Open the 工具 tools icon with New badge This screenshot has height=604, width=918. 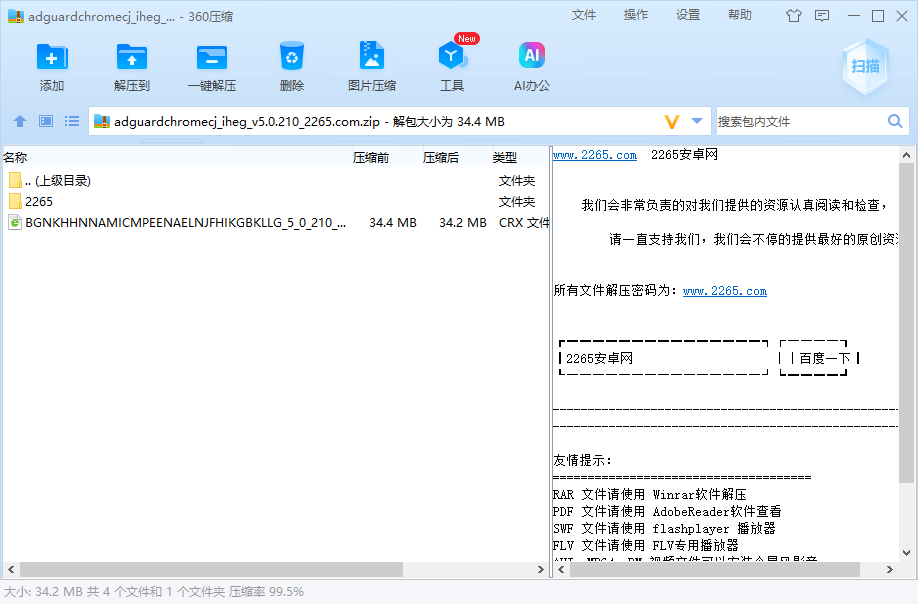(453, 55)
